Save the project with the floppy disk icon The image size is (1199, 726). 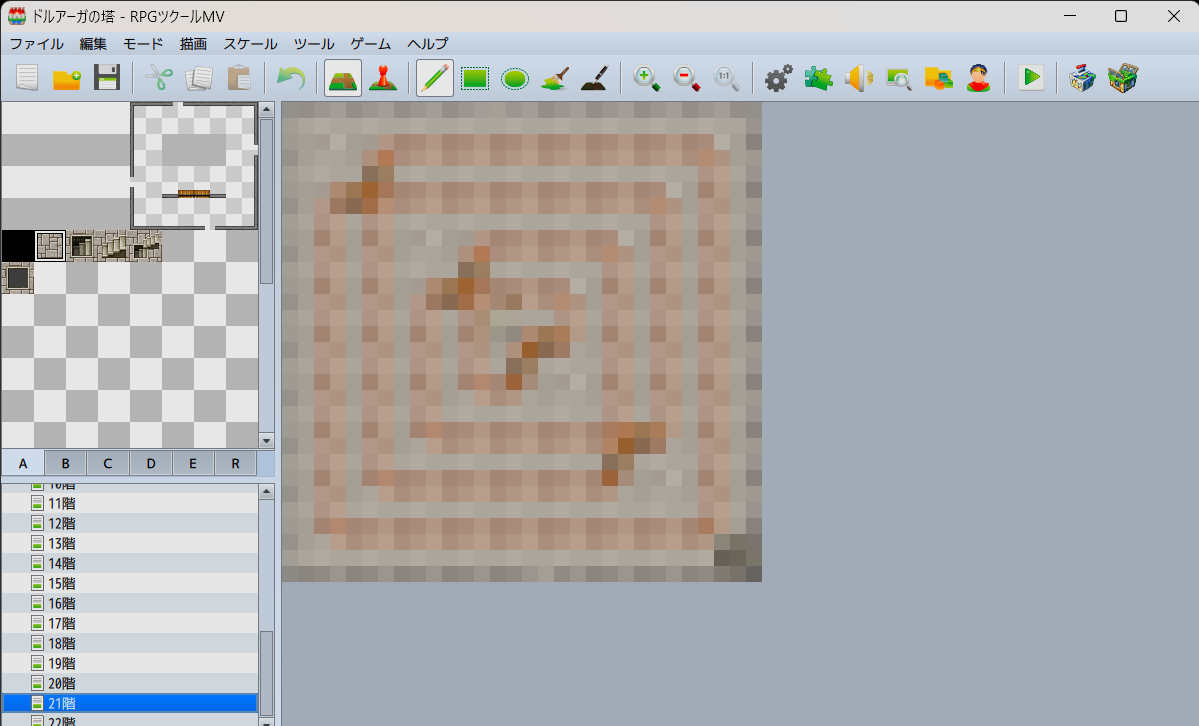[107, 78]
